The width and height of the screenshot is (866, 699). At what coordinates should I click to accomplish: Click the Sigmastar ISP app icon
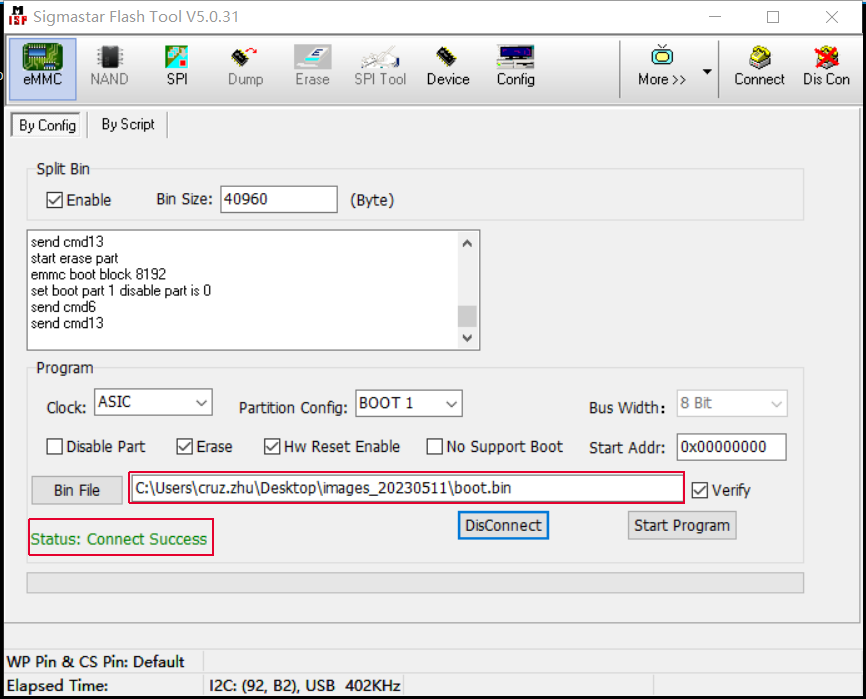click(18, 16)
